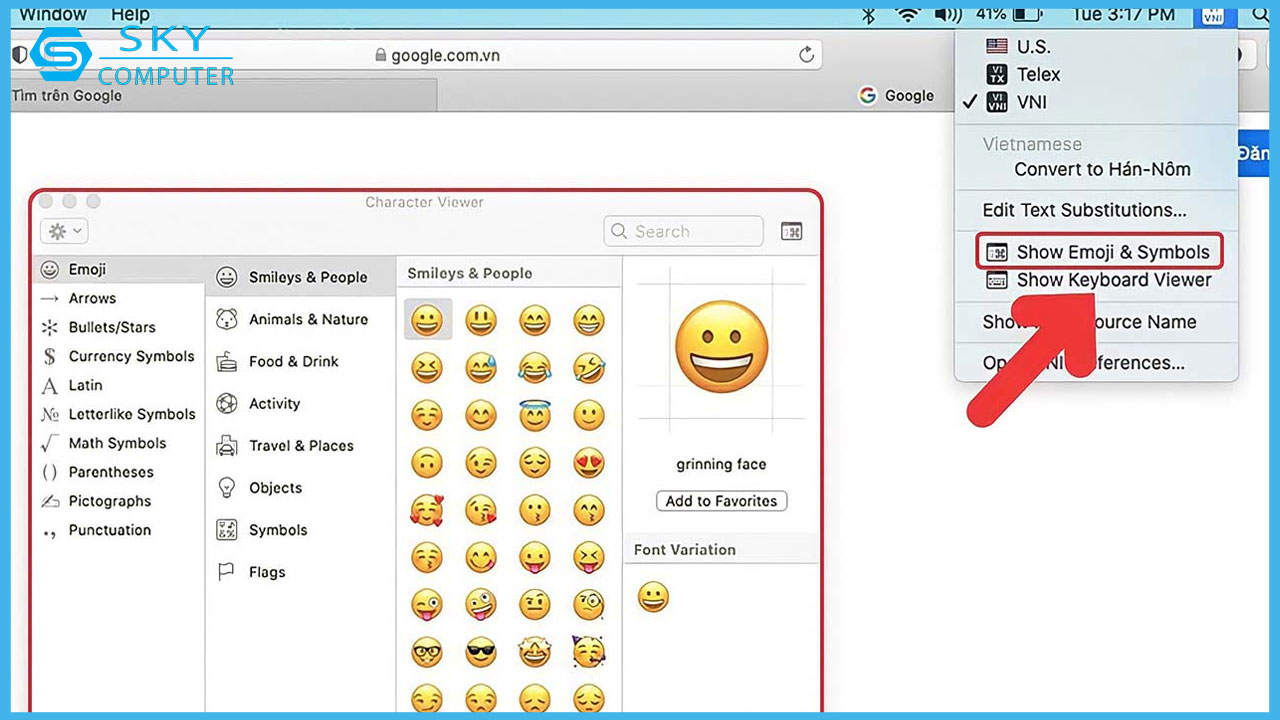The width and height of the screenshot is (1280, 720).
Task: Choose Show Keyboard Viewer from the menu
Action: pyautogui.click(x=1113, y=280)
